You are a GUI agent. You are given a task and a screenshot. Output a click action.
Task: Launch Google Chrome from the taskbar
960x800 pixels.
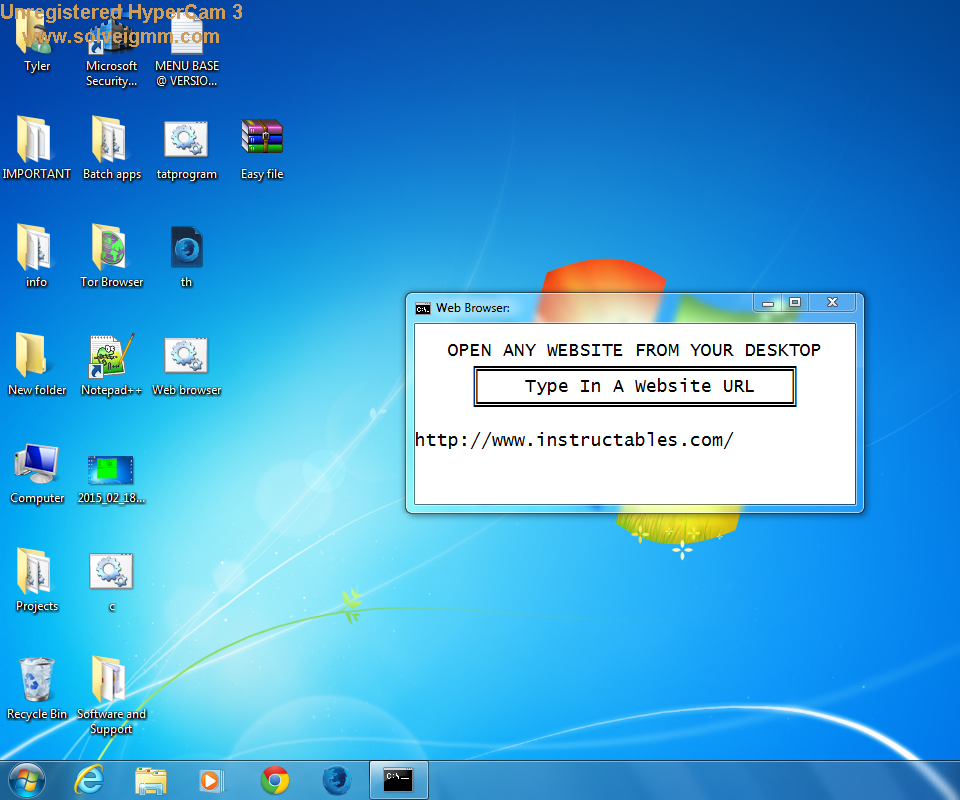pos(275,780)
